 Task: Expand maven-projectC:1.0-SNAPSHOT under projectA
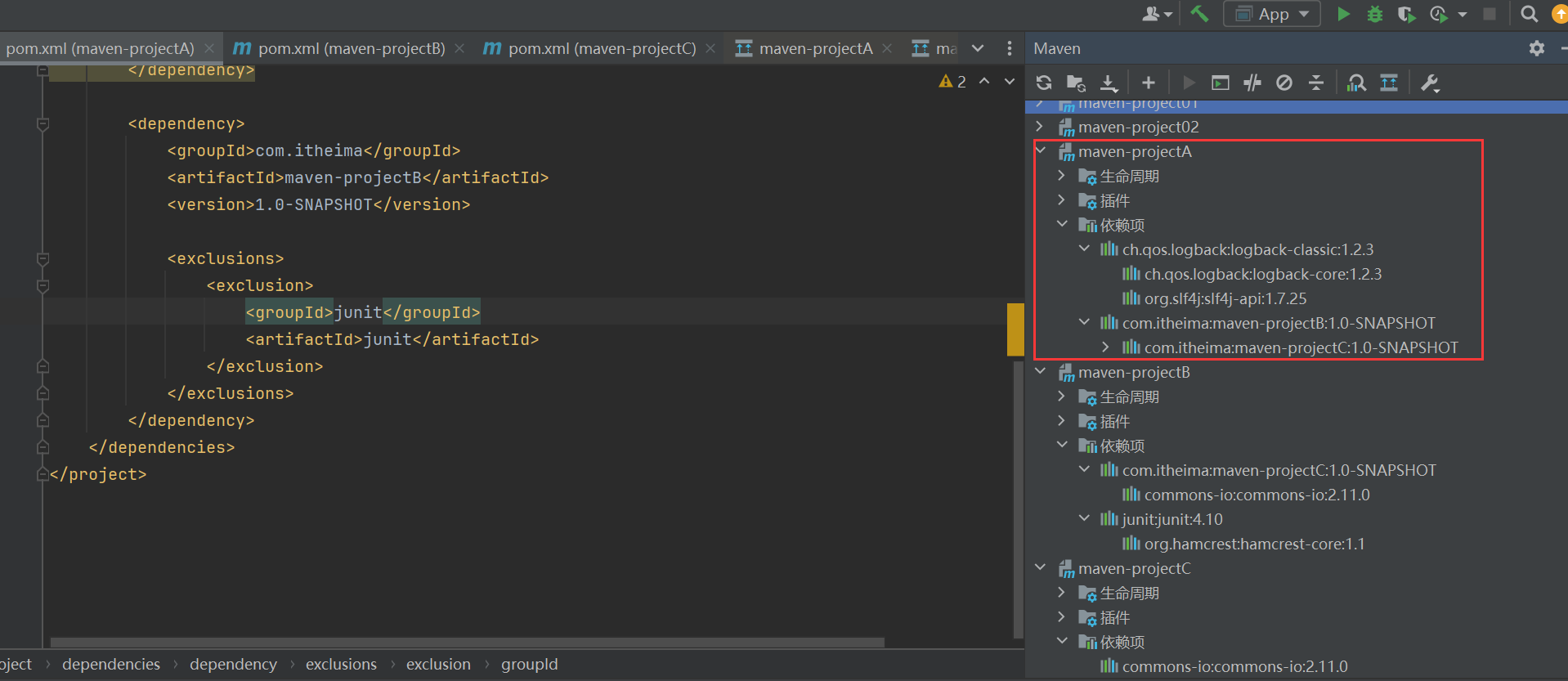coord(1105,347)
